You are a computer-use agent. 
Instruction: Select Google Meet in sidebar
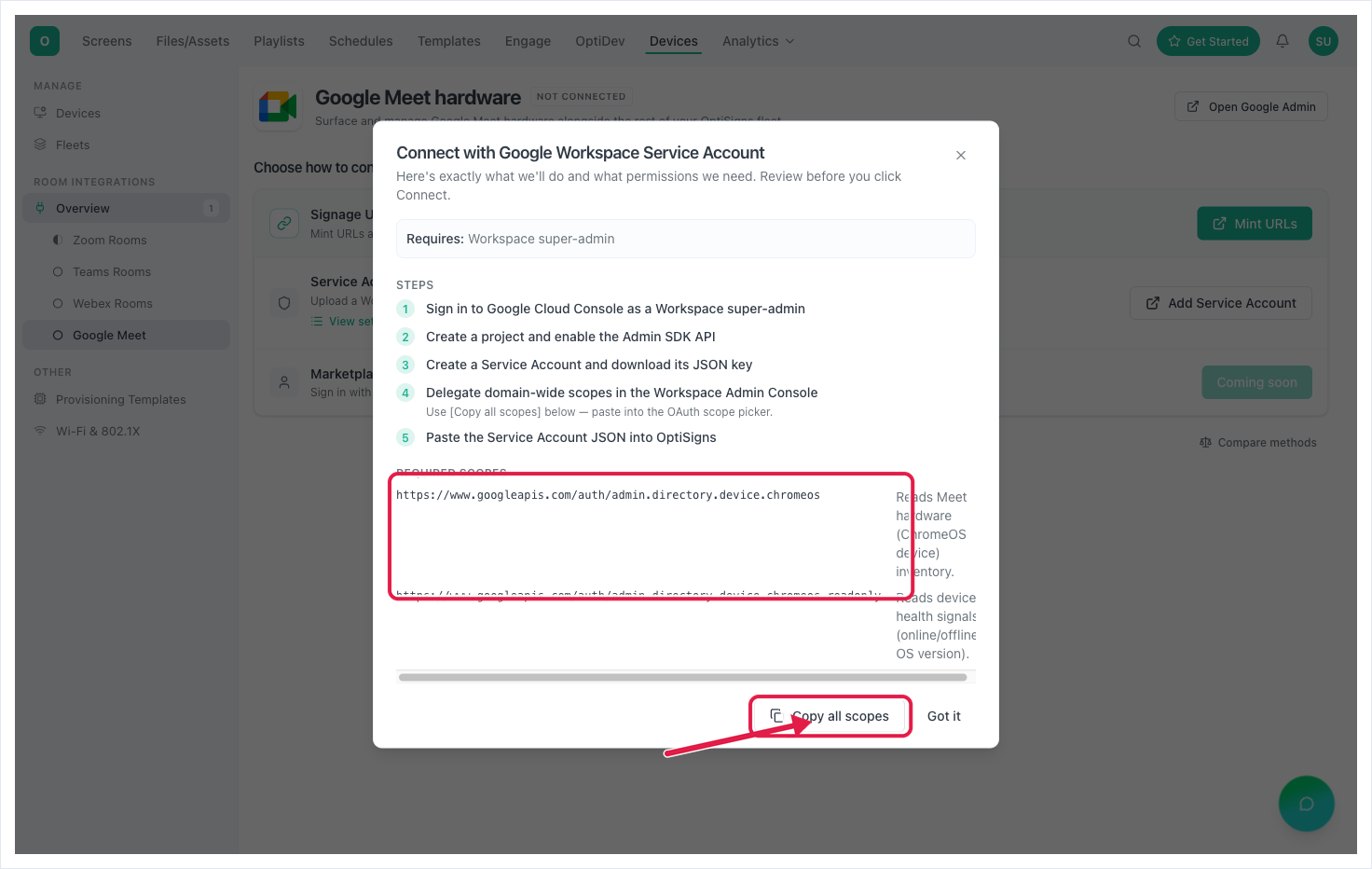click(x=126, y=335)
